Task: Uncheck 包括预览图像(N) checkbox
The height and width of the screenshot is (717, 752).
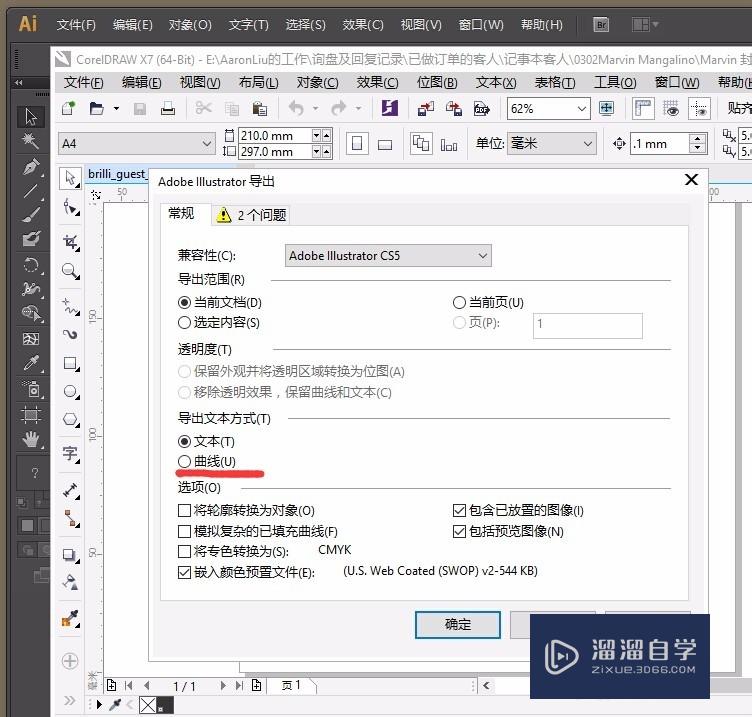Action: 508,531
